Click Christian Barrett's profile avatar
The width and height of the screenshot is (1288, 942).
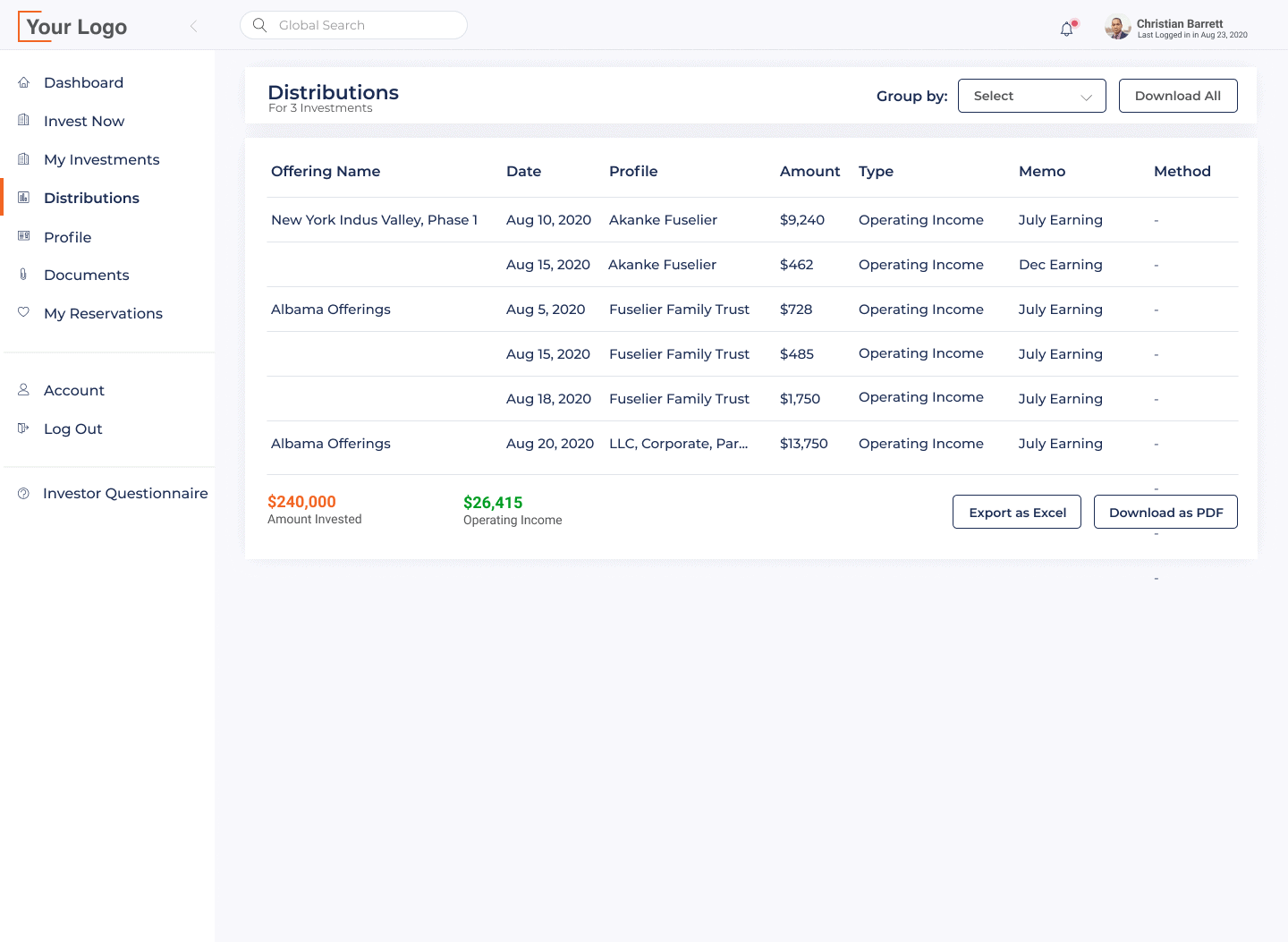[x=1117, y=28]
